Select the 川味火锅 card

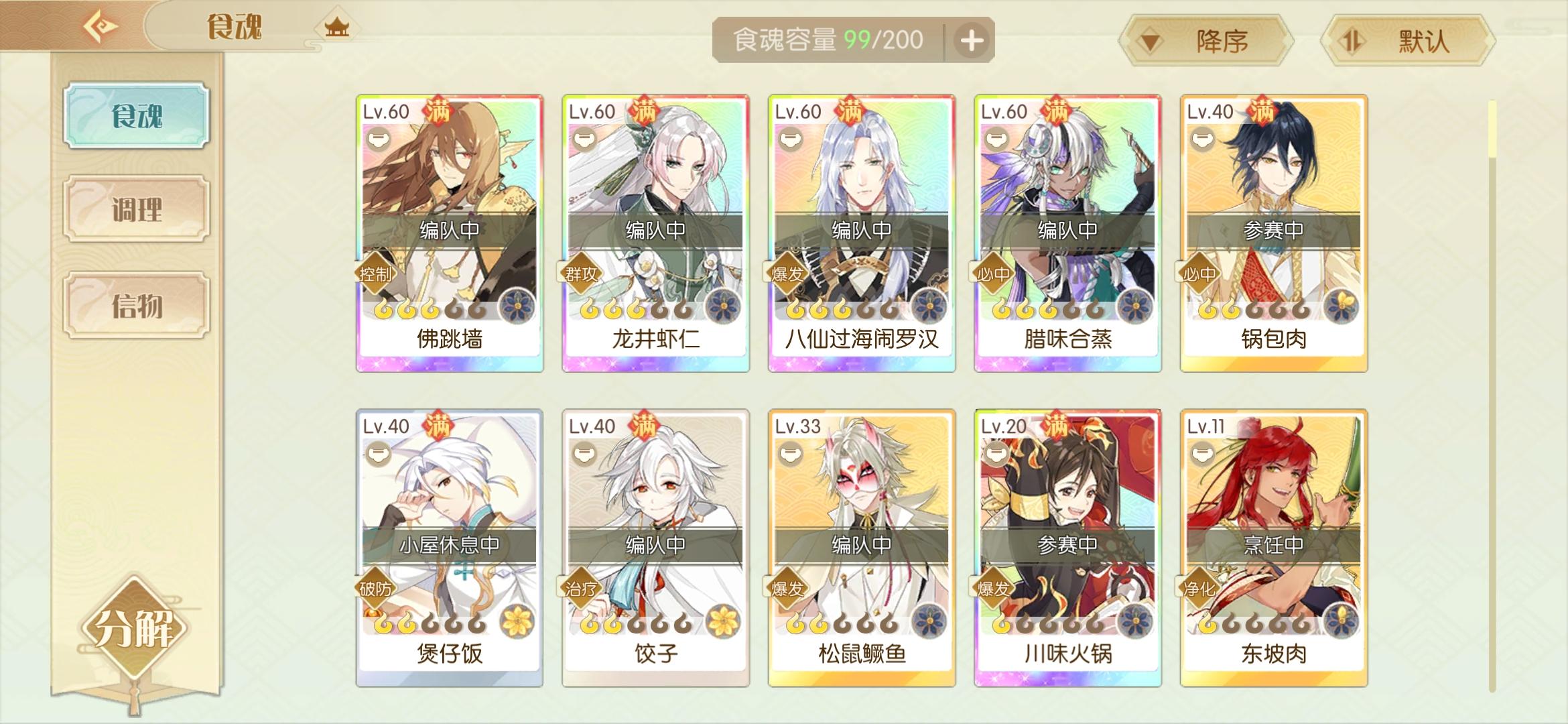[x=1067, y=548]
